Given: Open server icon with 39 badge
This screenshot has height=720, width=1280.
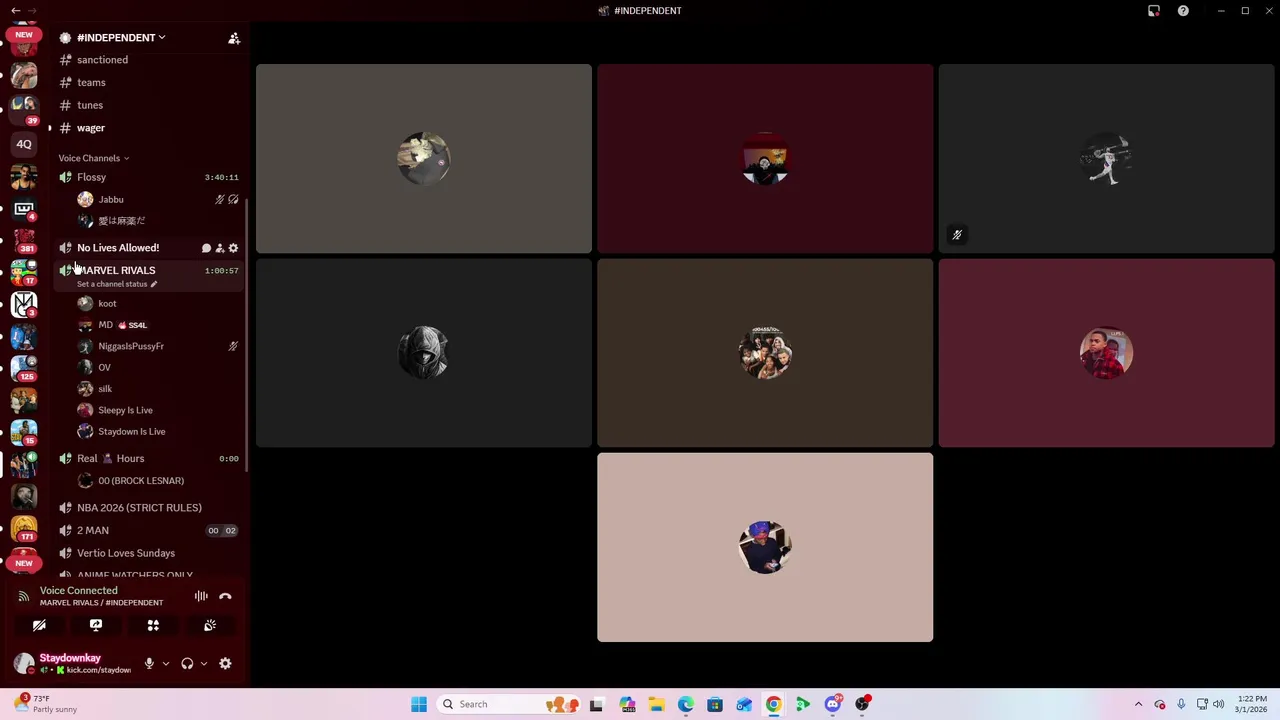Looking at the screenshot, I should click(24, 109).
